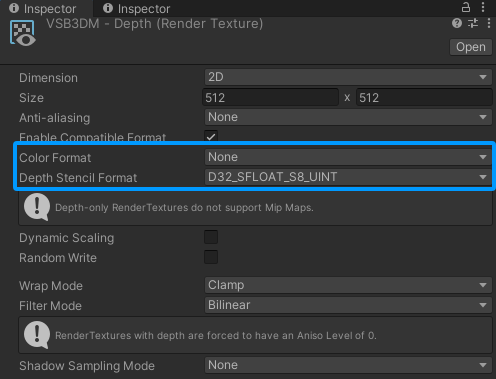Uncheck Enable Compatible Format checkbox
Image resolution: width=496 pixels, height=379 pixels.
pos(211,136)
